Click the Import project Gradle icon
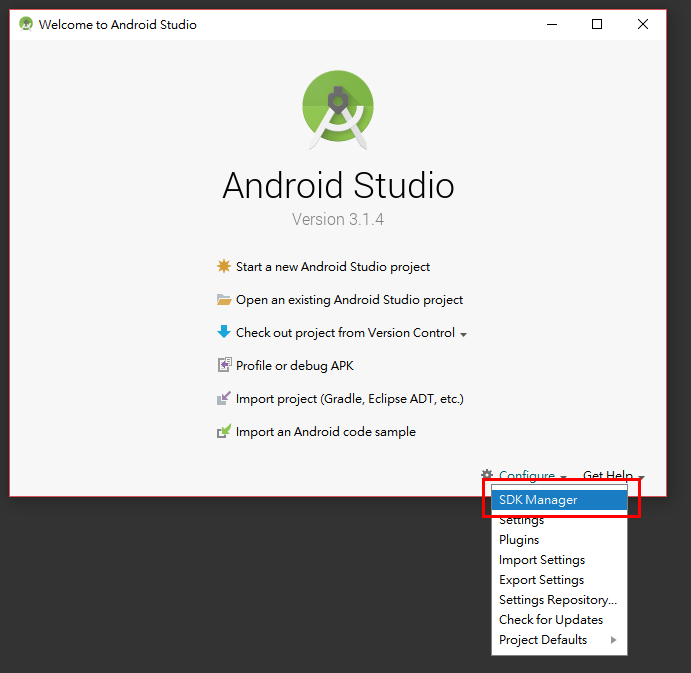This screenshot has height=673, width=691. [x=224, y=398]
